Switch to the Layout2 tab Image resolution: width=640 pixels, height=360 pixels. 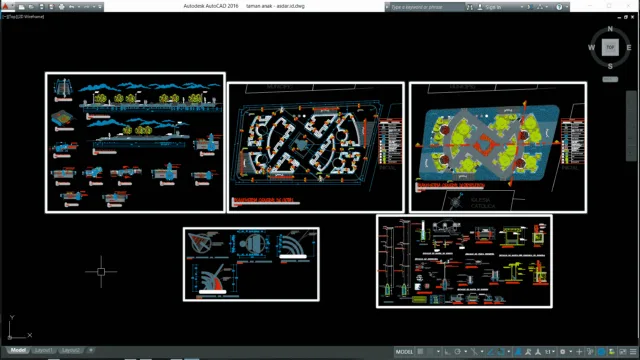[70, 350]
